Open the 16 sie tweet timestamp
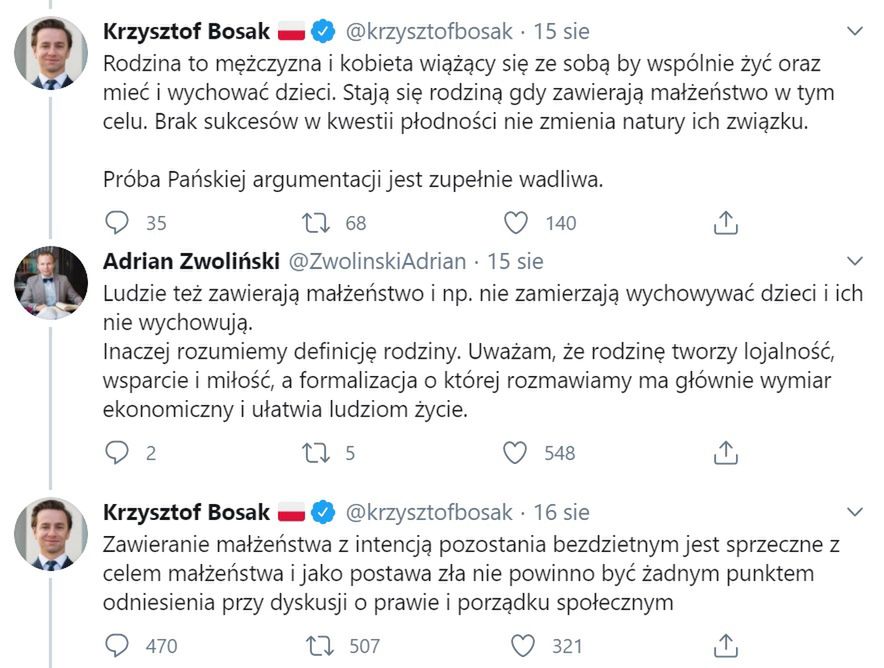 561,512
